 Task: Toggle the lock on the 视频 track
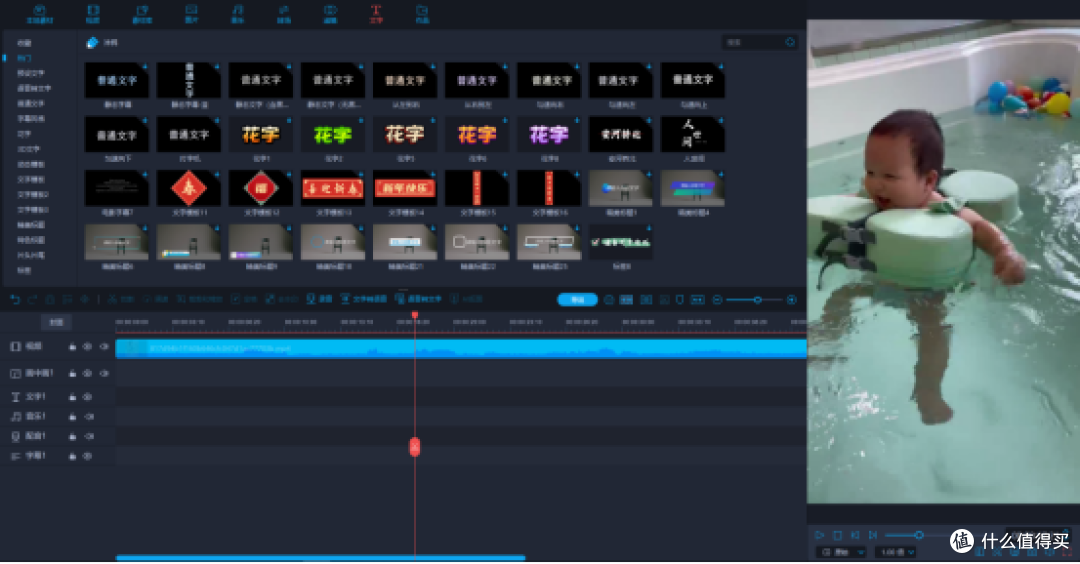(x=72, y=347)
